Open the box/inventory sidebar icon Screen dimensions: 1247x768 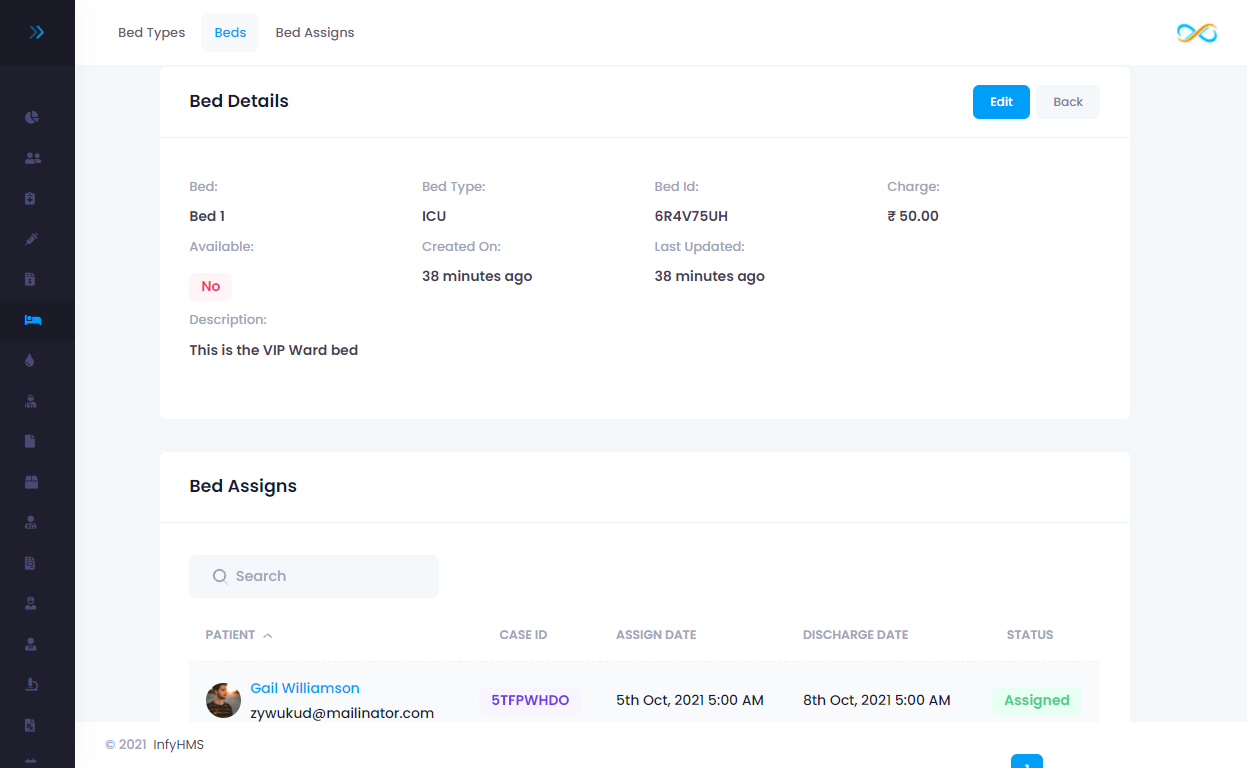pos(32,482)
